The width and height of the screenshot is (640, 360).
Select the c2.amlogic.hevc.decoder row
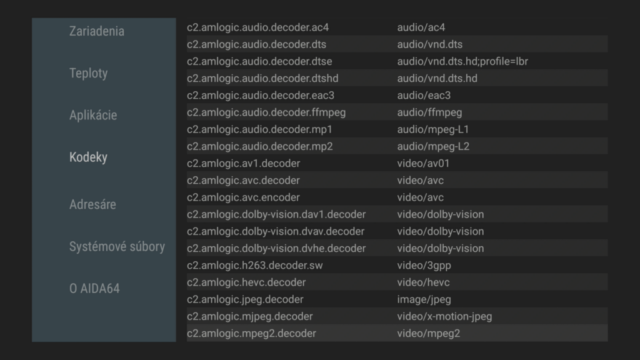coord(397,282)
